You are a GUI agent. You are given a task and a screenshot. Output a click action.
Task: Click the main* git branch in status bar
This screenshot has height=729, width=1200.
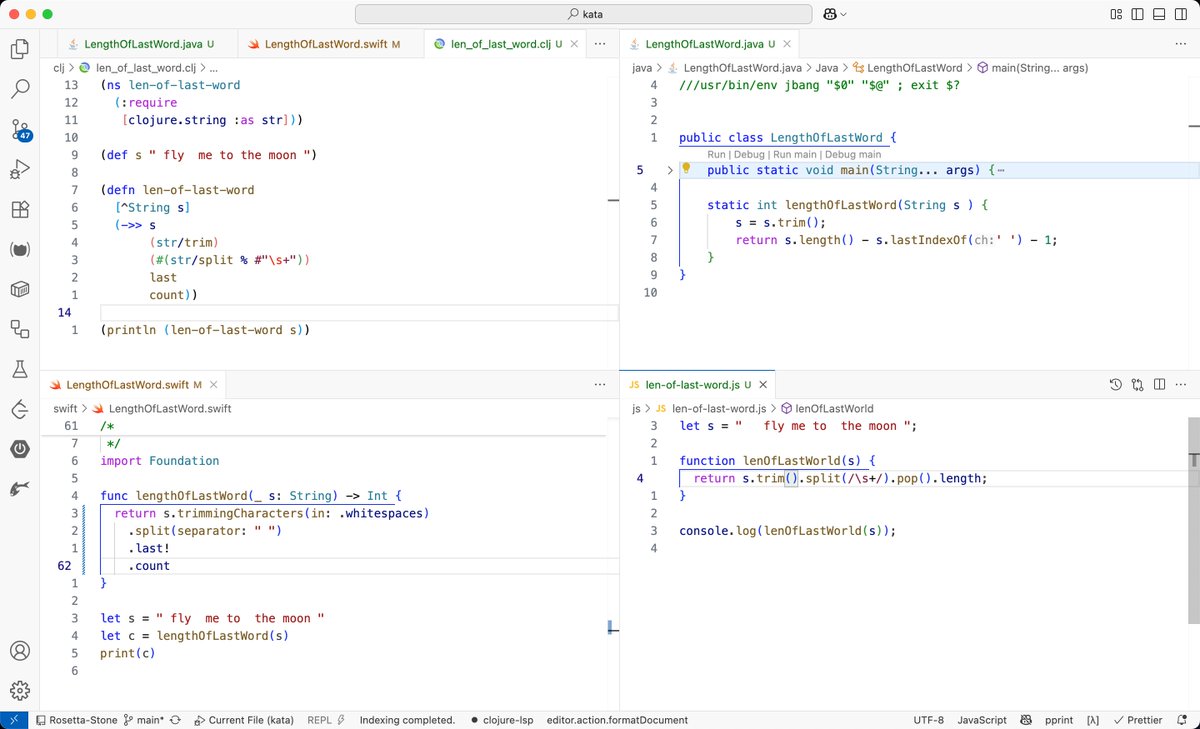click(143, 720)
